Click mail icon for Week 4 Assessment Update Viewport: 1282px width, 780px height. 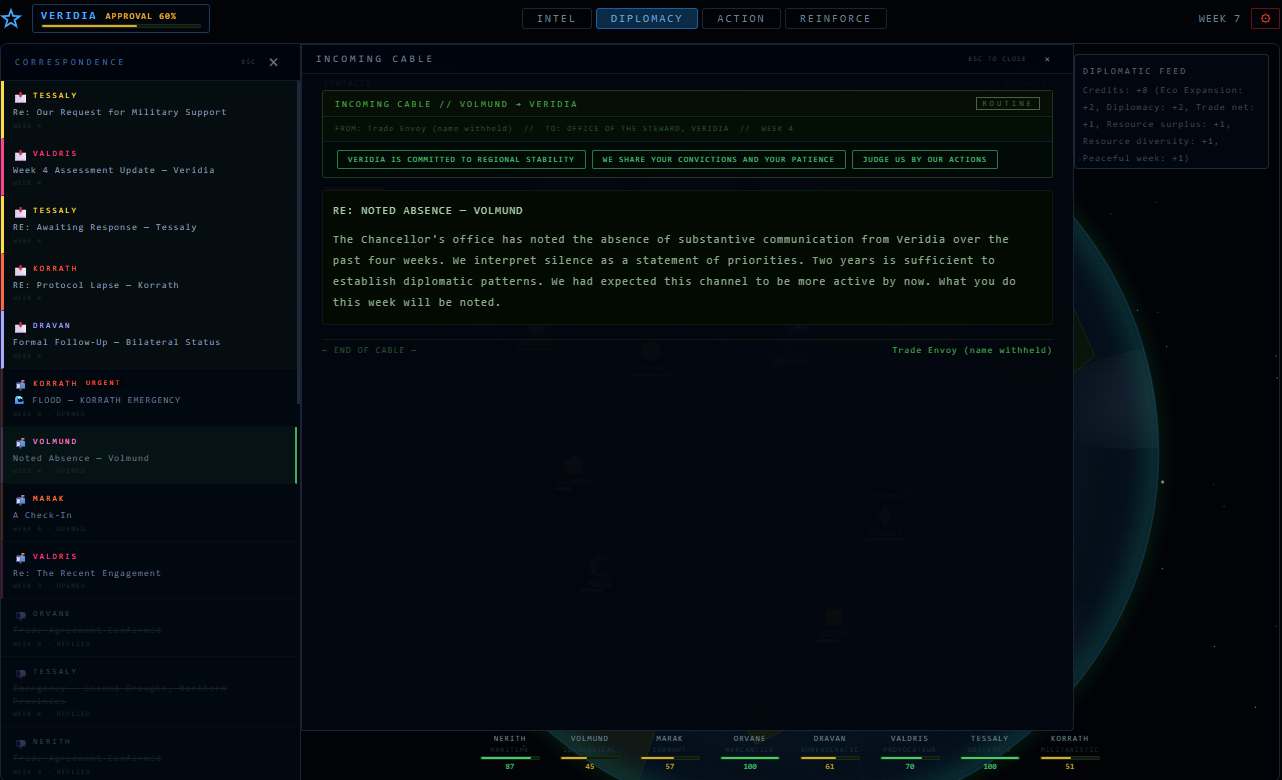[x=20, y=155]
